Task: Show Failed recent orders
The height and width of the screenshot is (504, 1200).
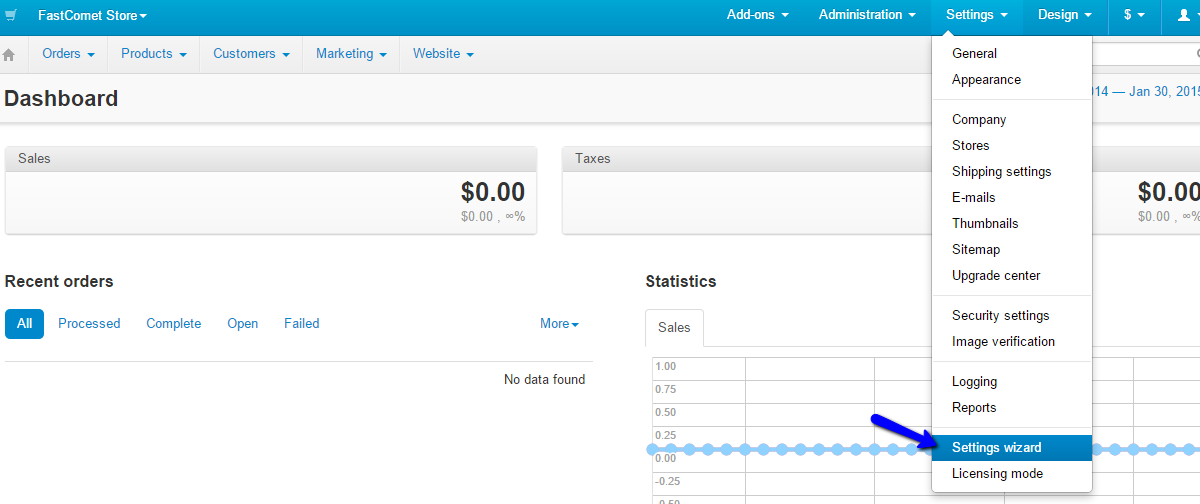Action: 301,324
